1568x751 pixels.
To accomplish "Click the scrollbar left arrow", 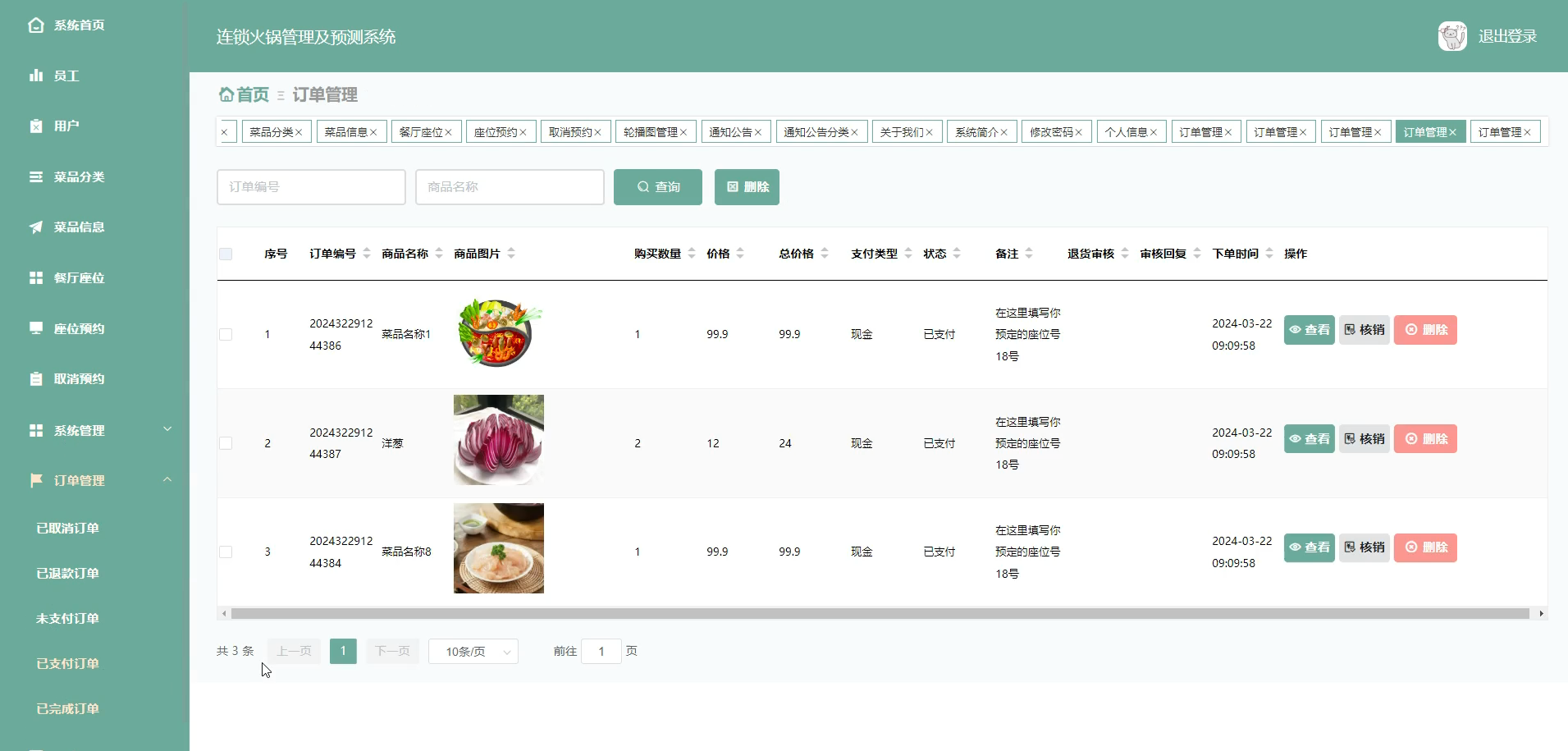I will (x=223, y=614).
